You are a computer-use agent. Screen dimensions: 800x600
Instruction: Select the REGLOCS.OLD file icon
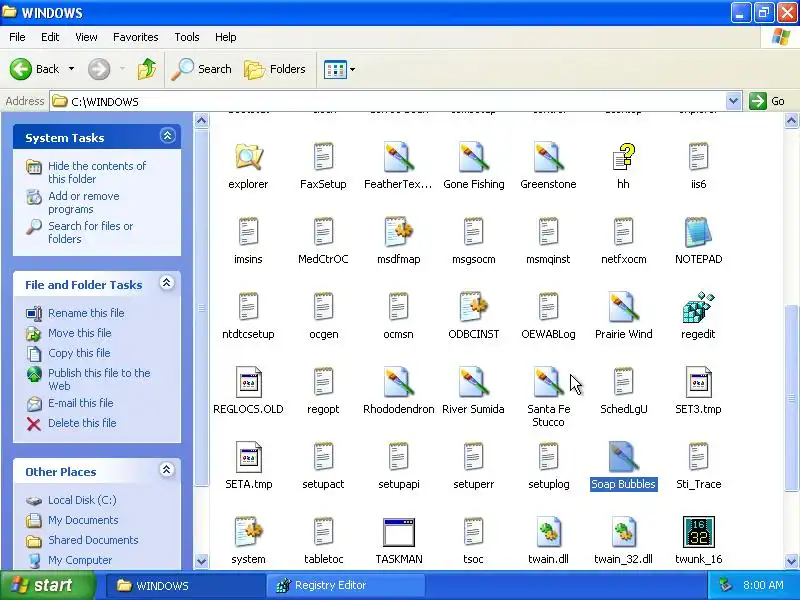pos(248,383)
